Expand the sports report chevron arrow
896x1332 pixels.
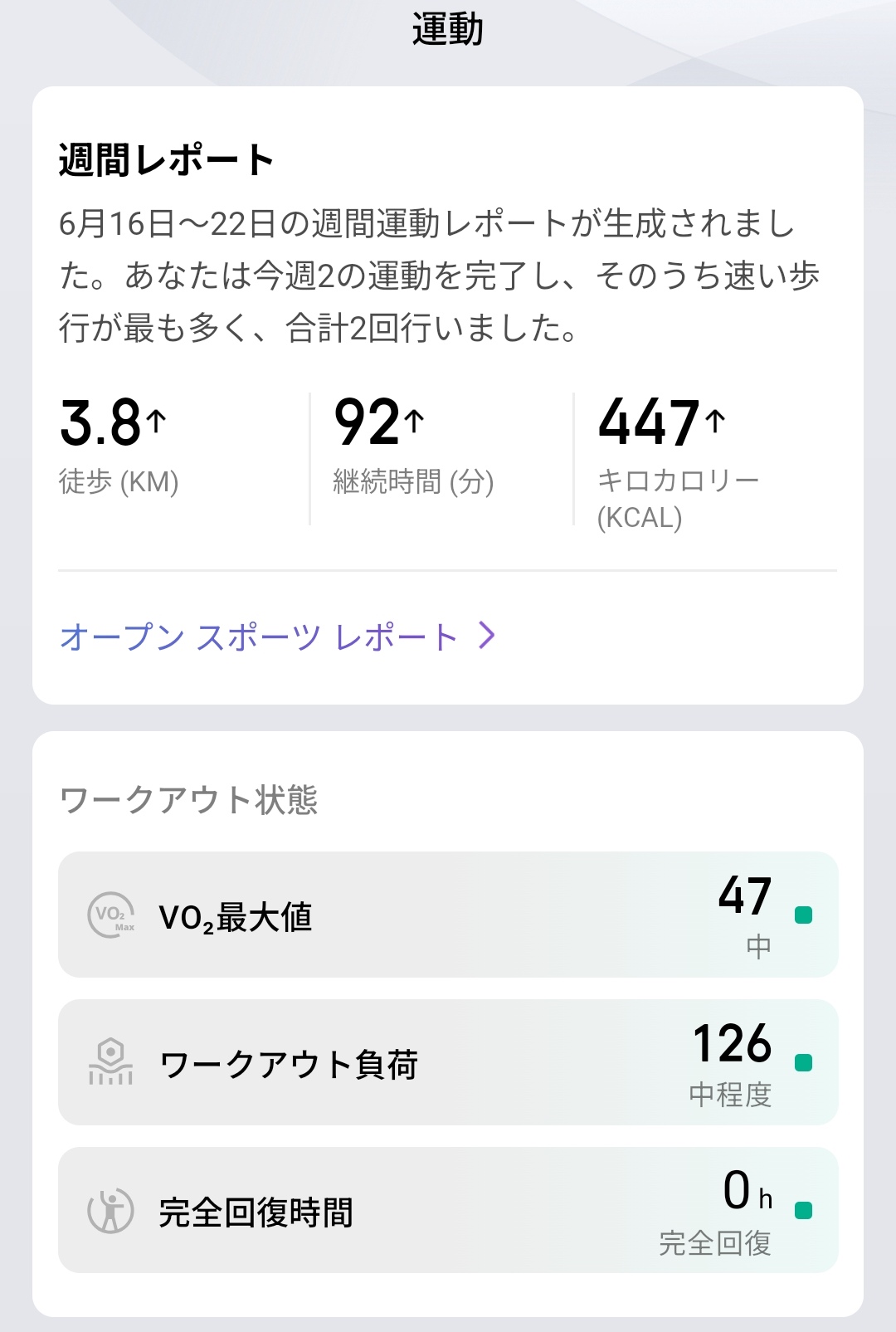(x=488, y=636)
